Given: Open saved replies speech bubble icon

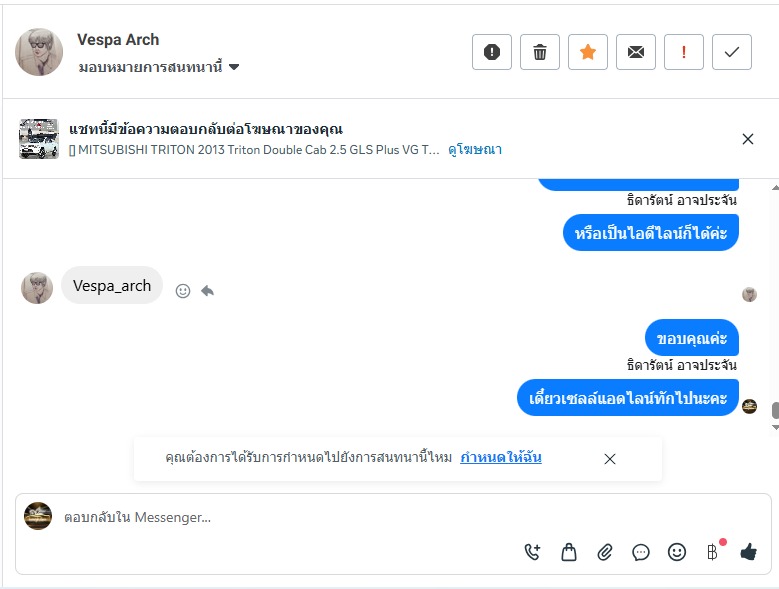Looking at the screenshot, I should coord(641,551).
